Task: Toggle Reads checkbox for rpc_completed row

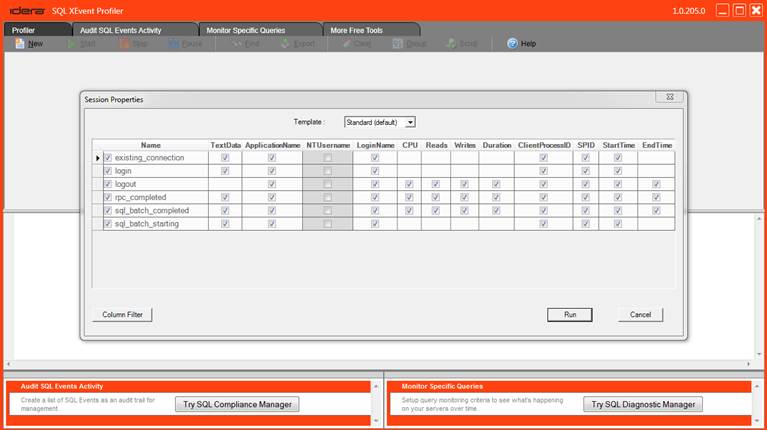Action: tap(436, 197)
